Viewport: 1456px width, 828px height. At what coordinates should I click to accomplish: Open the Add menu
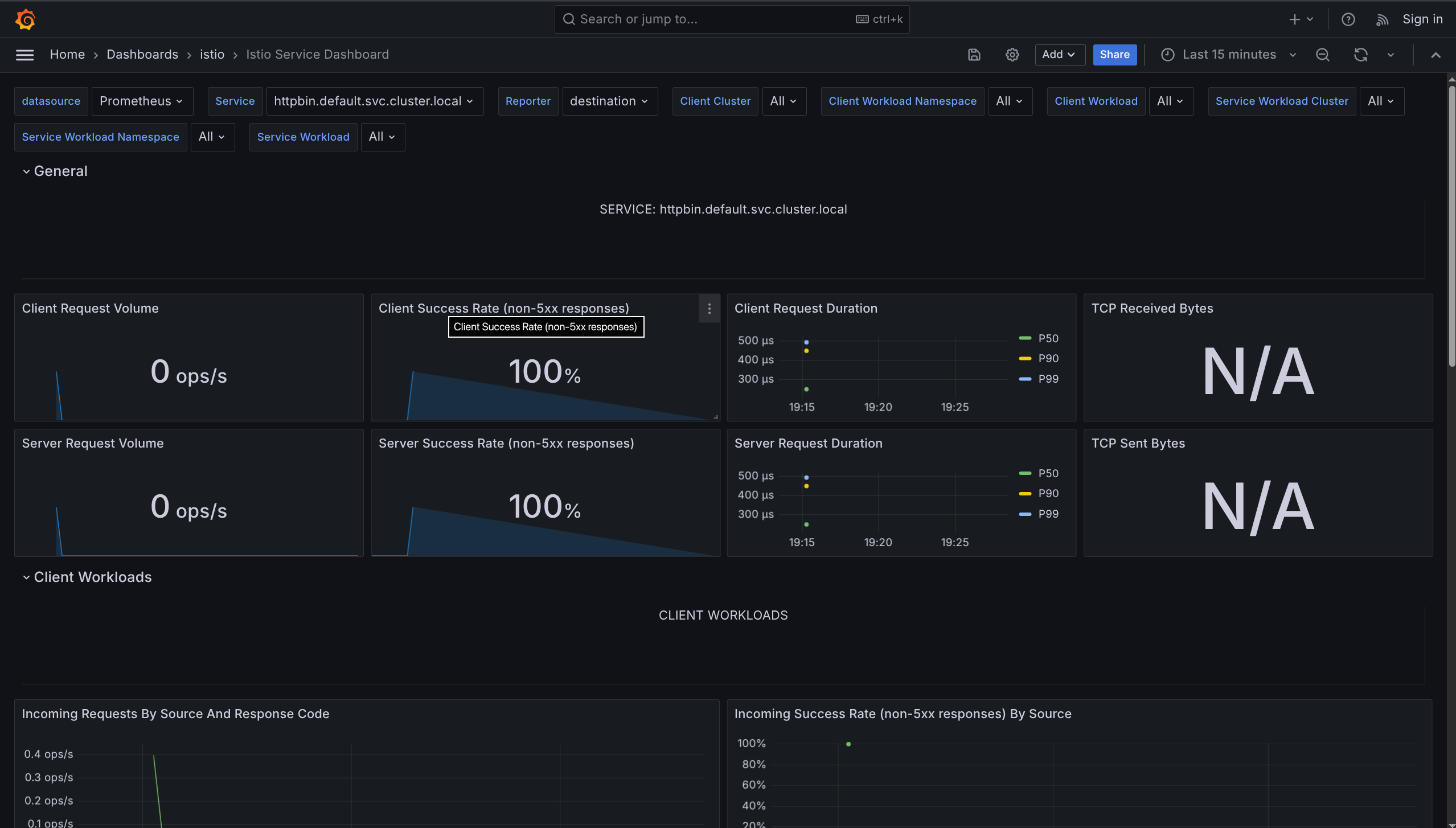(1059, 55)
